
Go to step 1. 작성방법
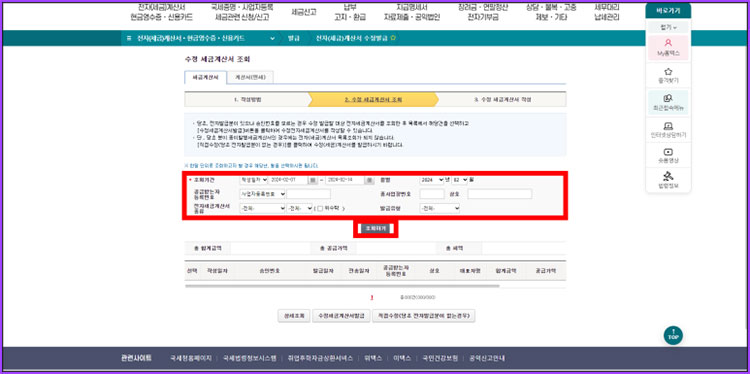(247, 99)
